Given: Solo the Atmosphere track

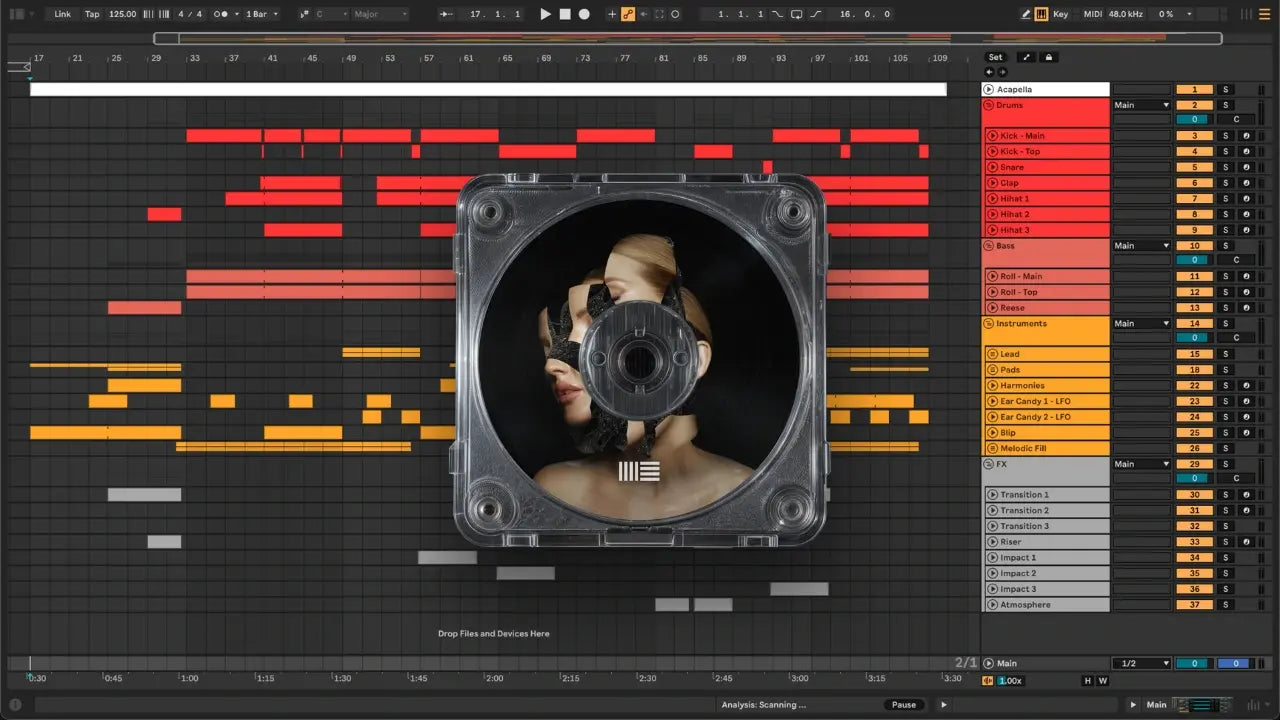Looking at the screenshot, I should point(1225,605).
